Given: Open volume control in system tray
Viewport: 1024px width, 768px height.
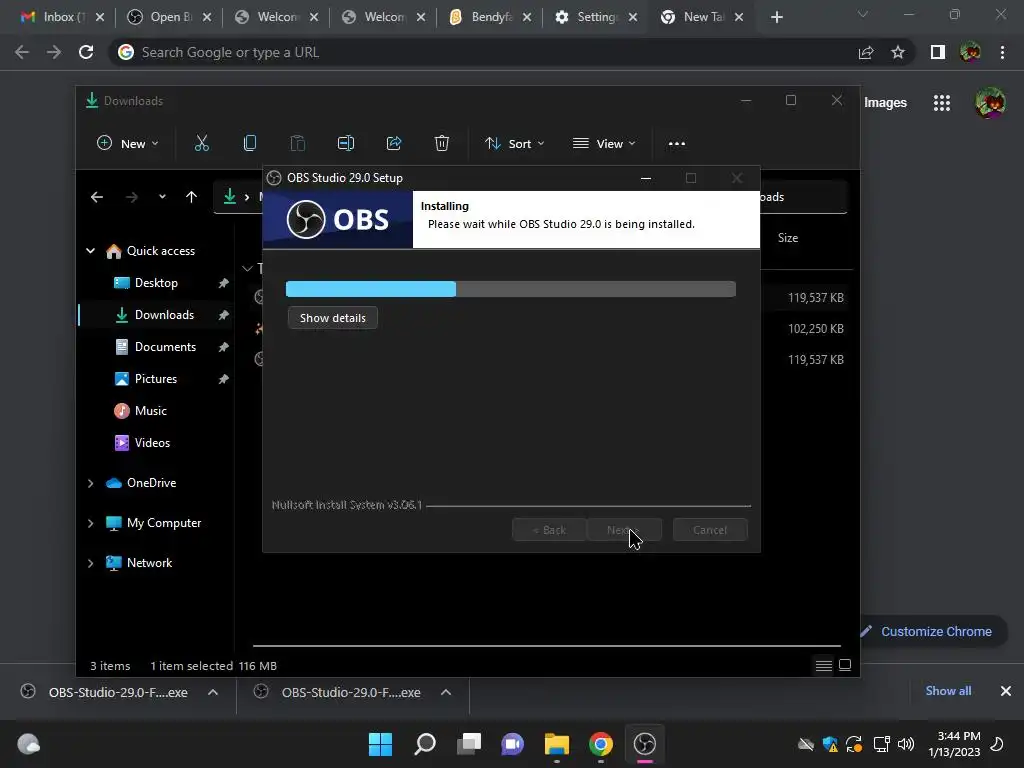Looking at the screenshot, I should [906, 744].
